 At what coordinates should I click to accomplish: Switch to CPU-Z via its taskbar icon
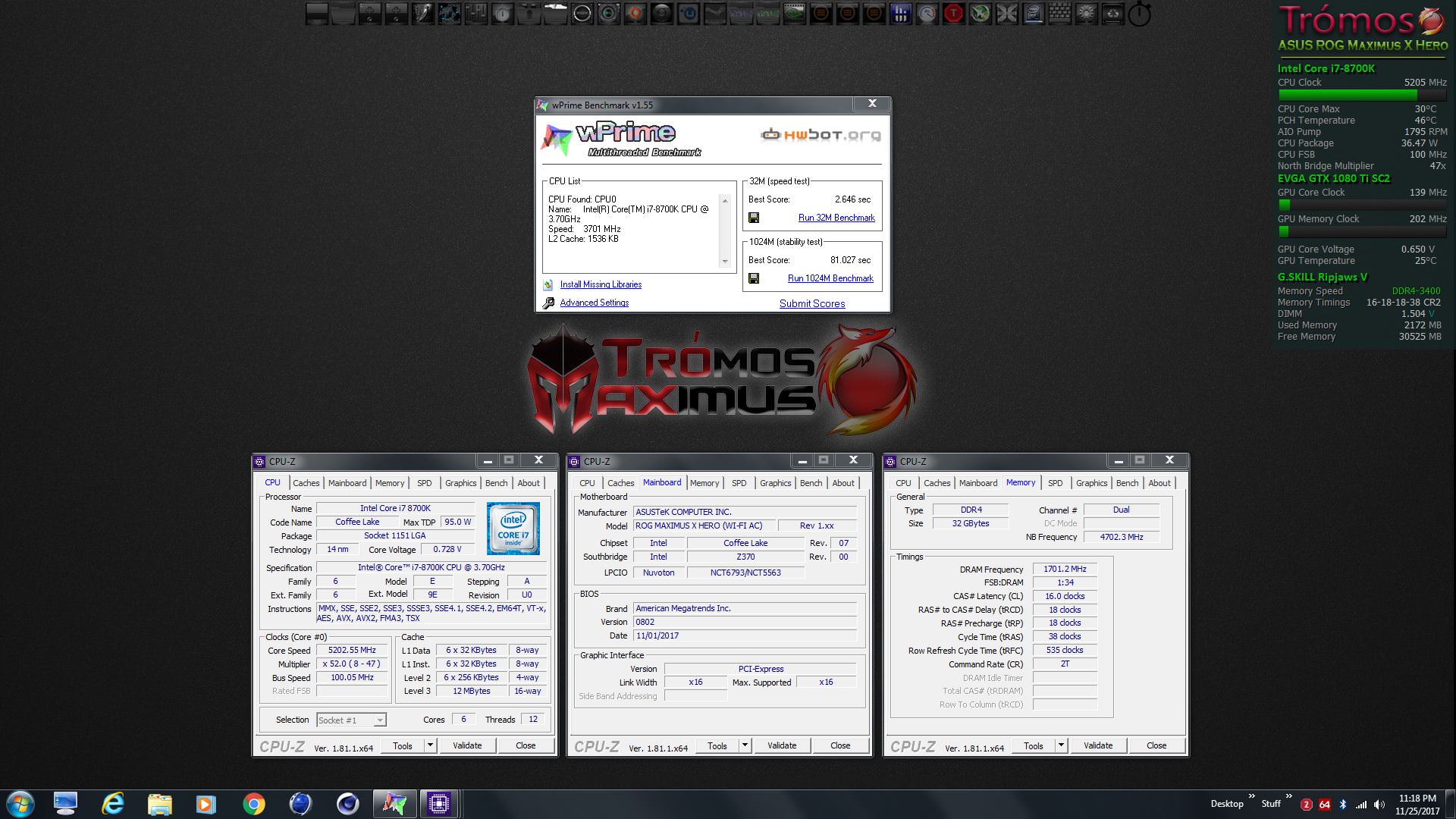point(439,803)
